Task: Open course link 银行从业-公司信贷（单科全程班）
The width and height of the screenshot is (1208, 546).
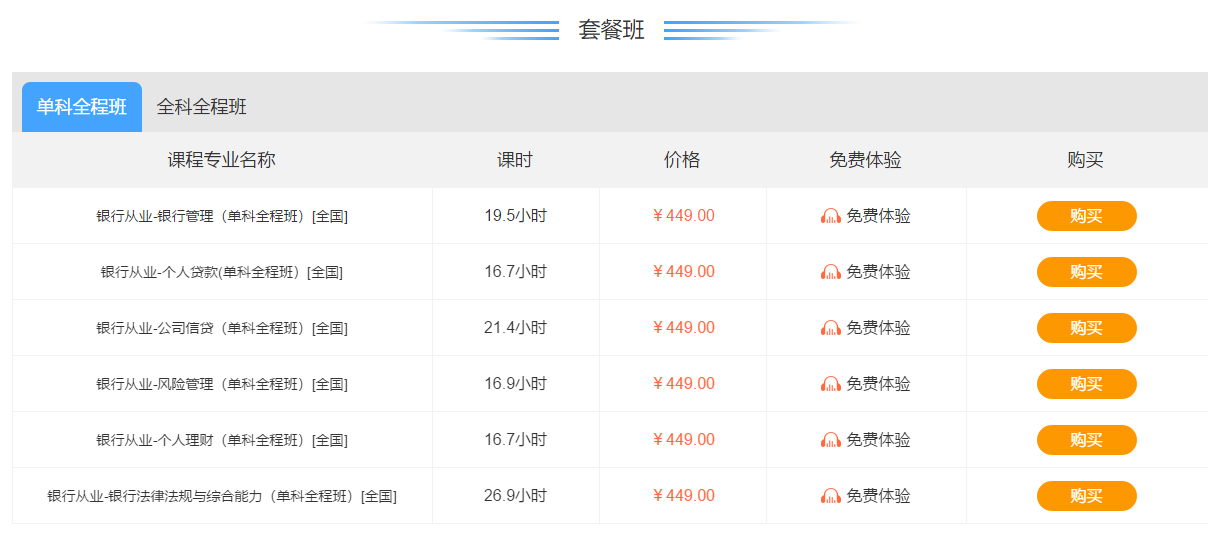Action: coord(222,328)
